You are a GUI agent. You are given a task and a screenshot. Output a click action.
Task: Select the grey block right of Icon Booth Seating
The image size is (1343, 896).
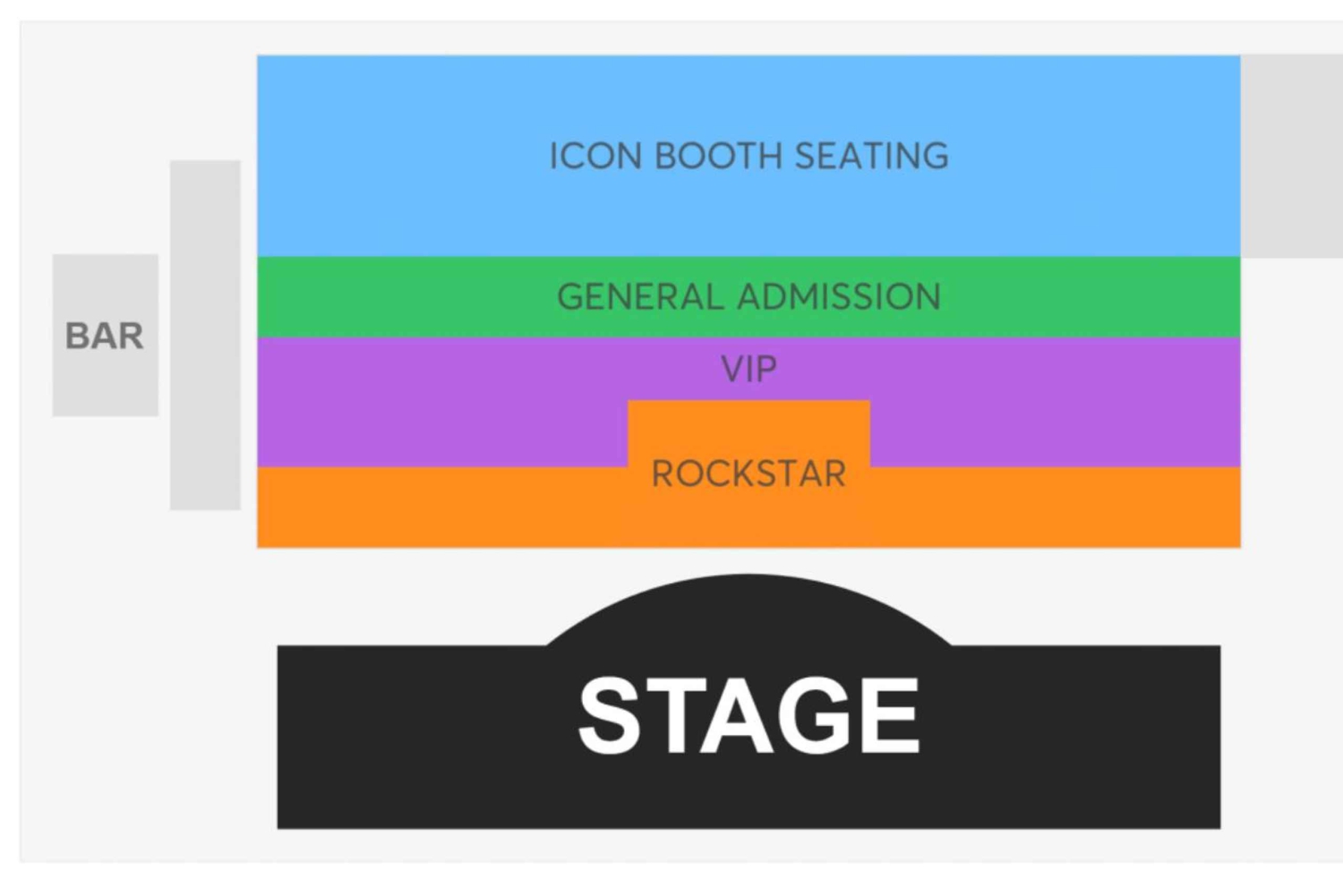[x=1291, y=156]
